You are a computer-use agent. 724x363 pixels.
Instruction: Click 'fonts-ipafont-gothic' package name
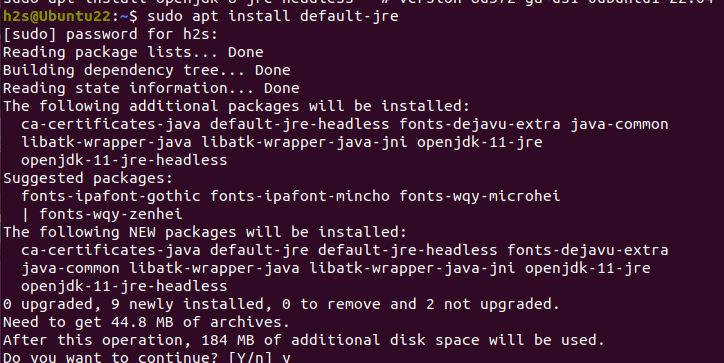(x=111, y=196)
